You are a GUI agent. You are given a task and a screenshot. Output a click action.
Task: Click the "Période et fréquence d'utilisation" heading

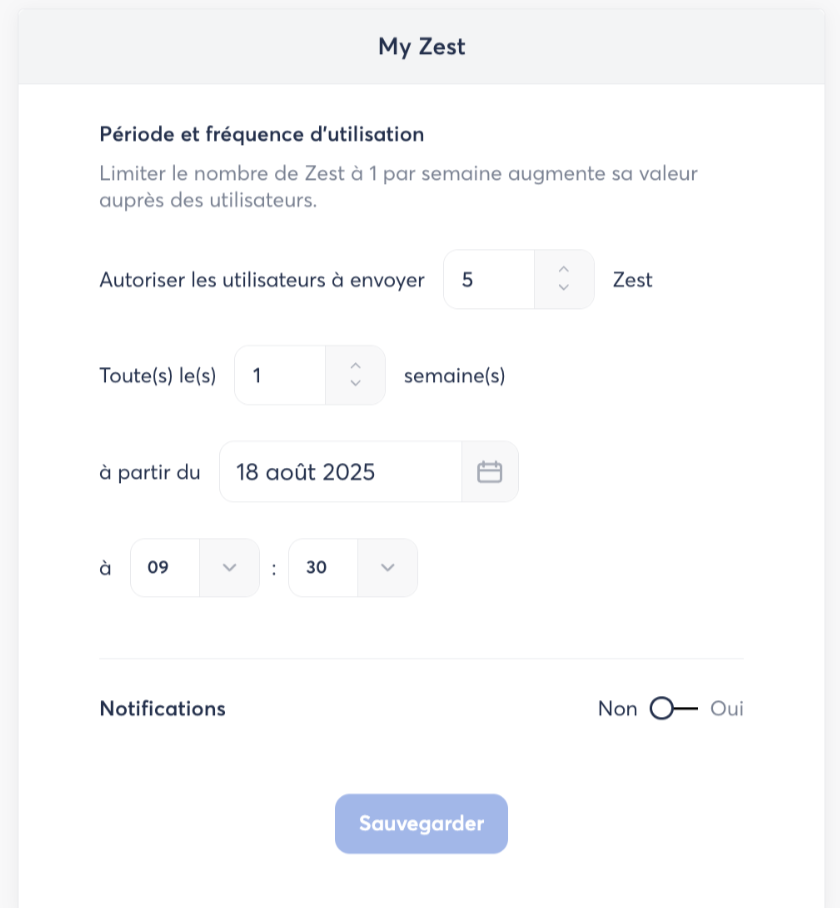click(262, 134)
